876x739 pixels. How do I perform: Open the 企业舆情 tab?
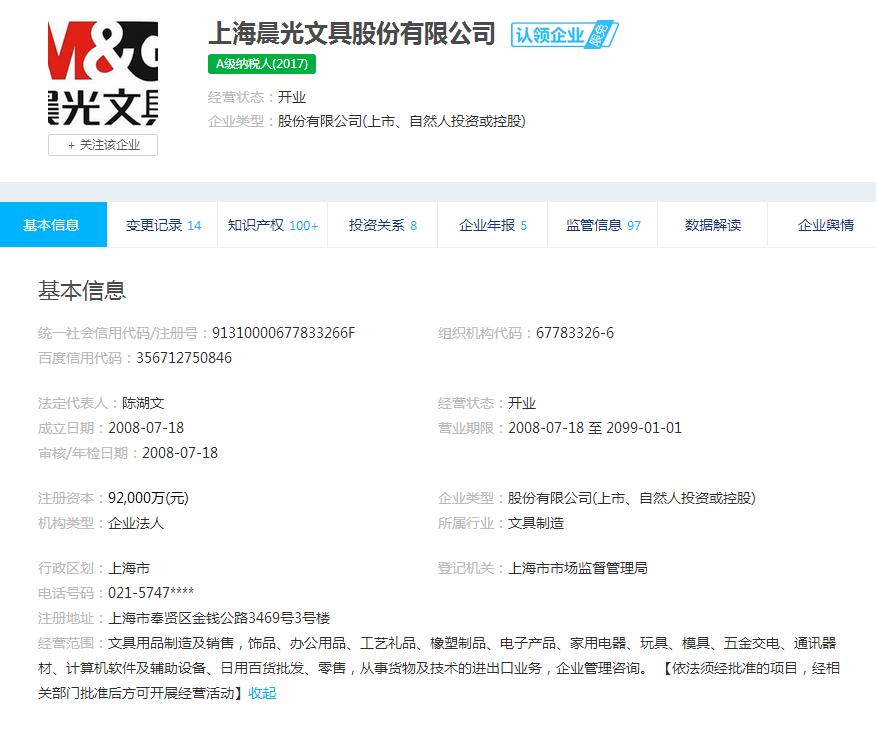[x=822, y=225]
